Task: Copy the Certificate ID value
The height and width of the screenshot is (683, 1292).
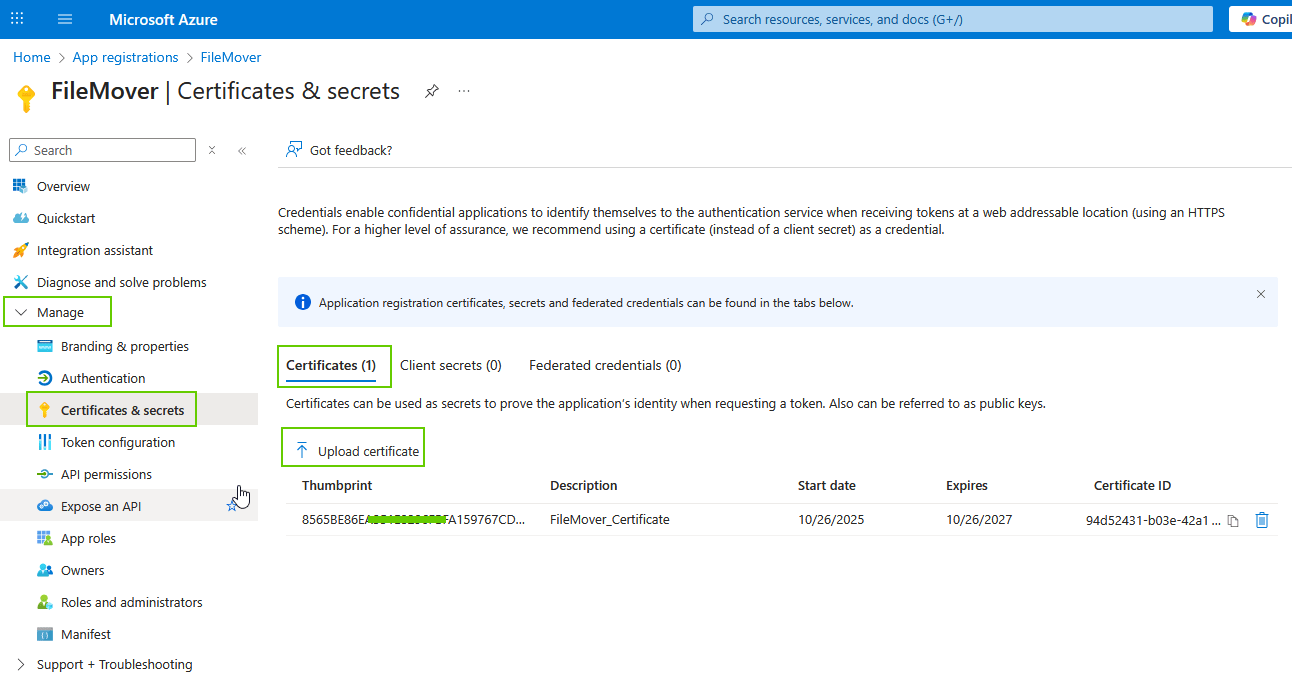Action: [1233, 519]
